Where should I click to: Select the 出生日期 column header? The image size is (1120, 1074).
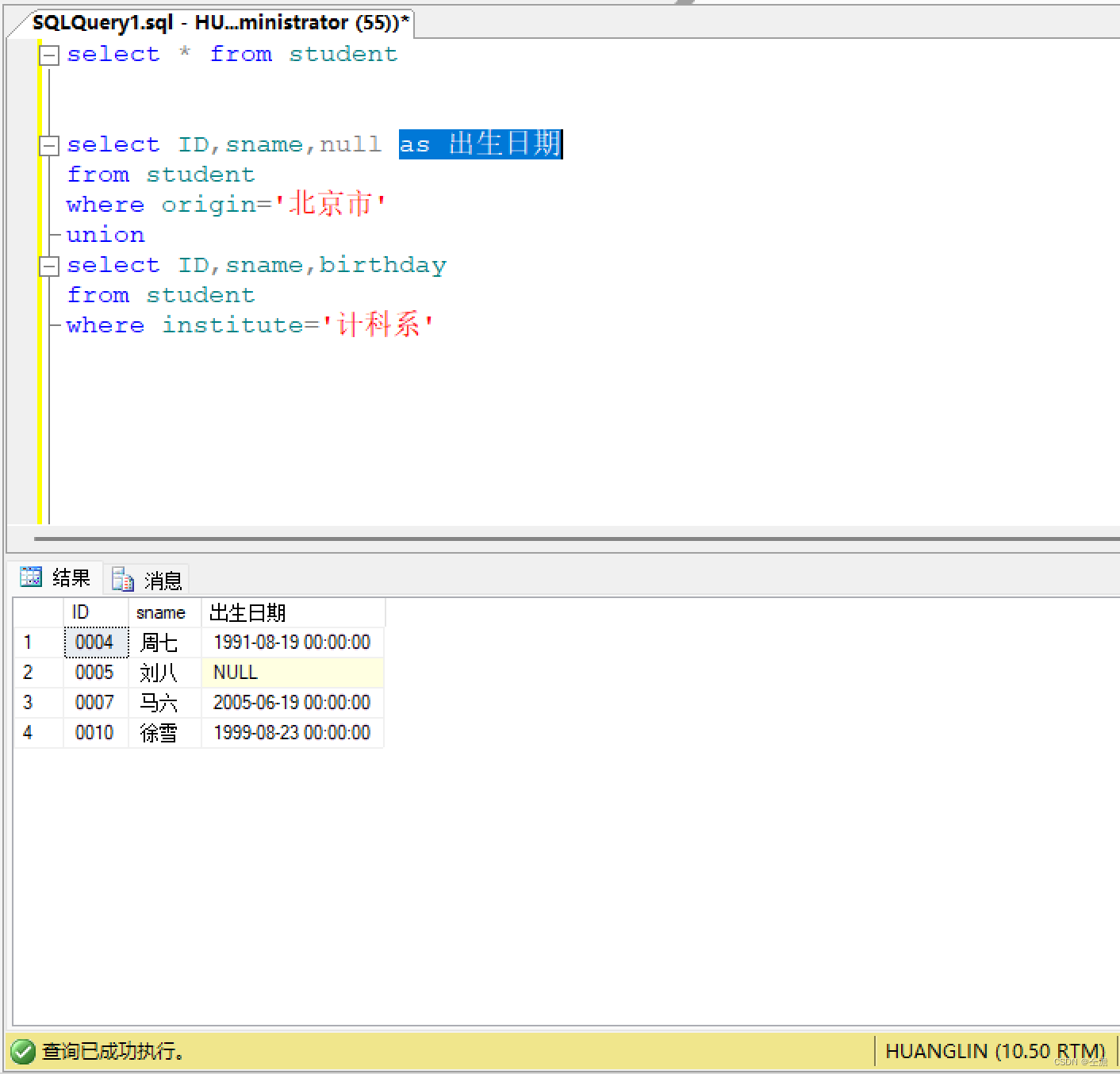[293, 612]
